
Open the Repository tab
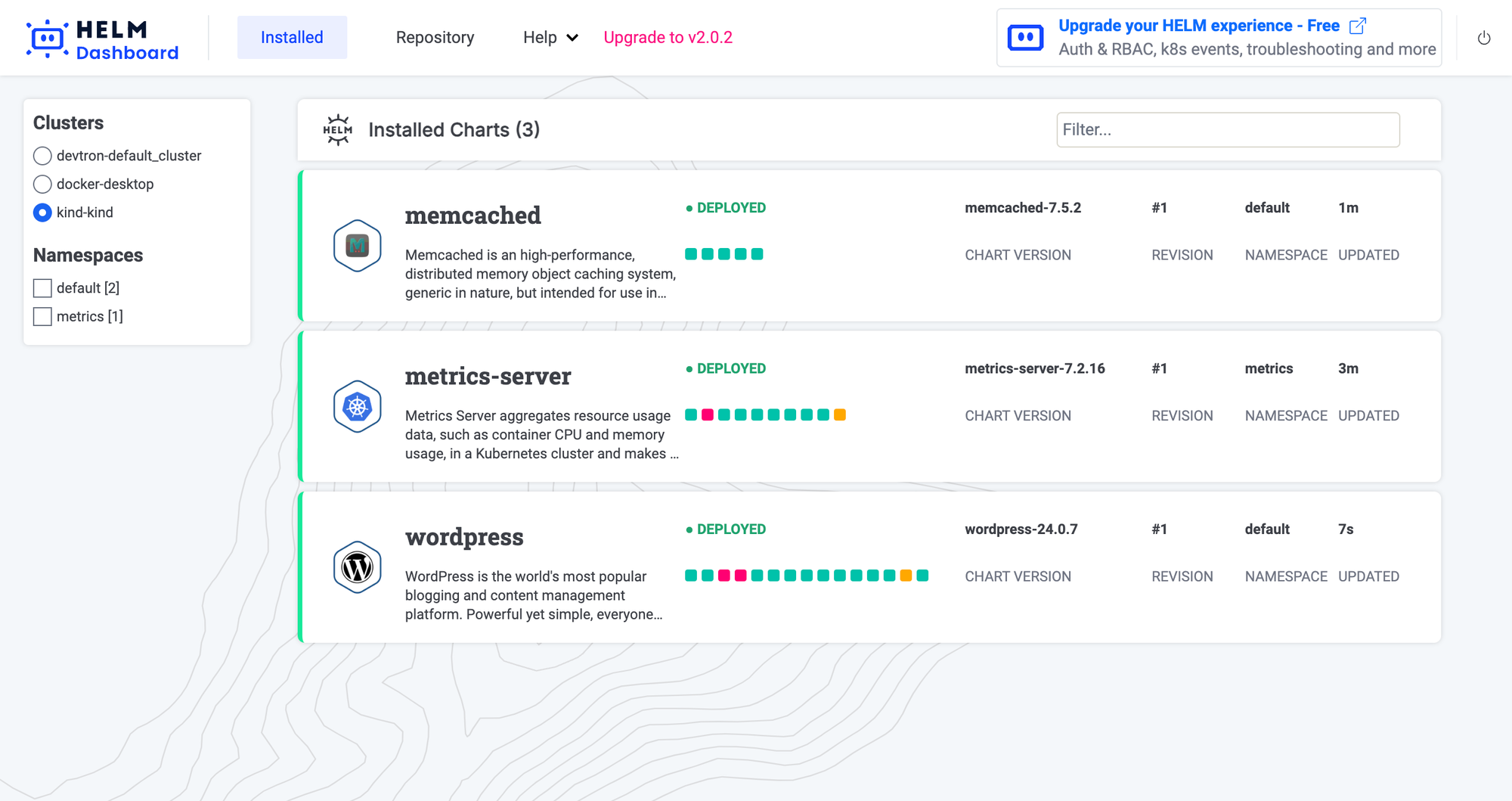pos(435,37)
